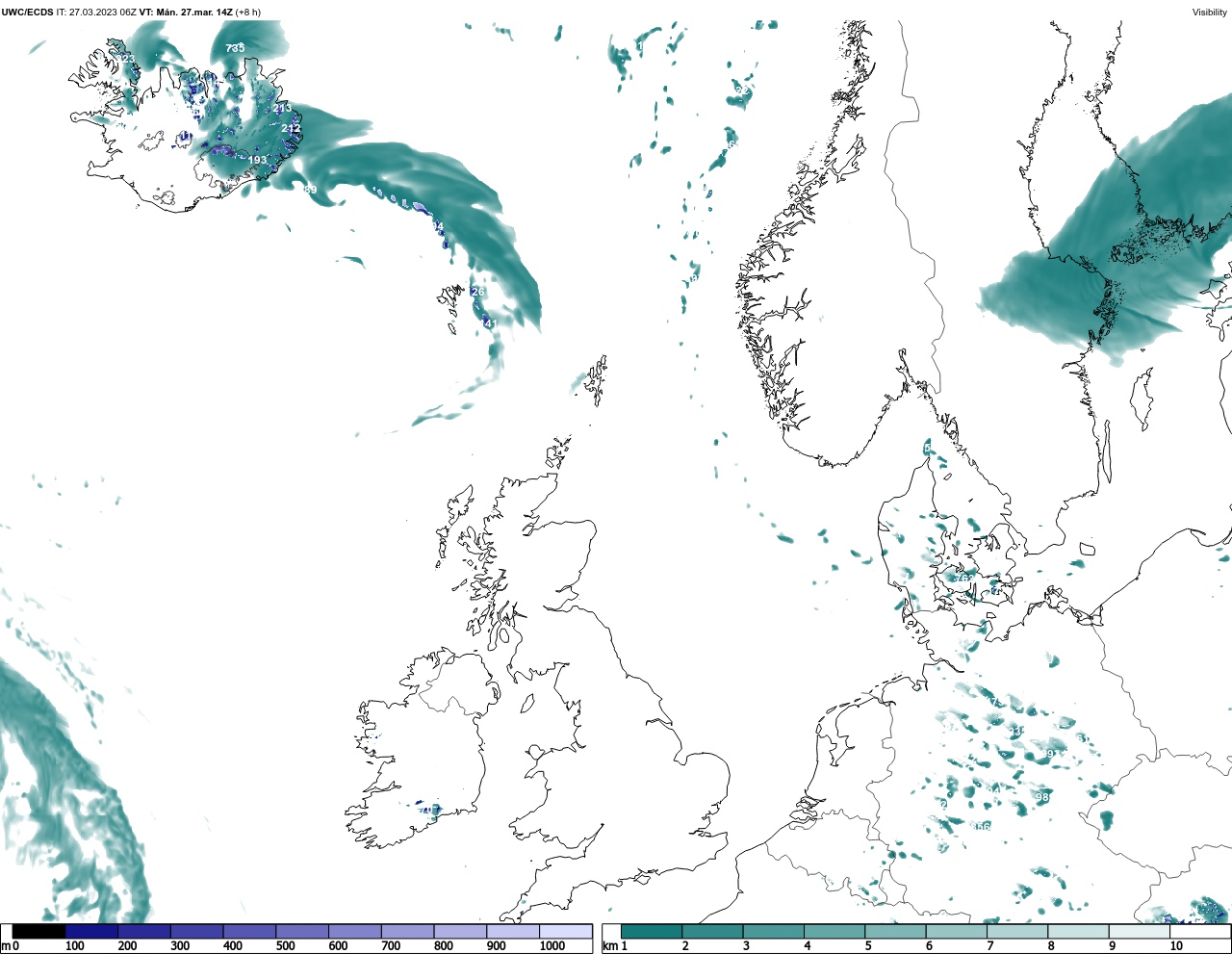Screen dimensions: 1232x954
Task: Click the 89 visibility value off Iceland's coast
Action: [x=310, y=190]
